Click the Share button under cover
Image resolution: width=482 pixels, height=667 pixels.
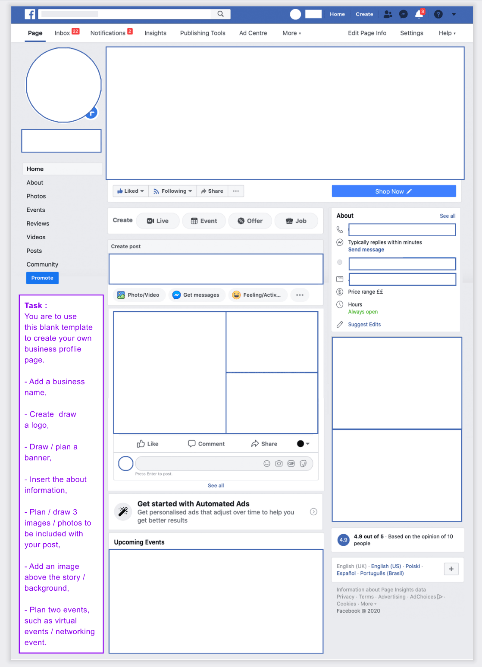[212, 191]
